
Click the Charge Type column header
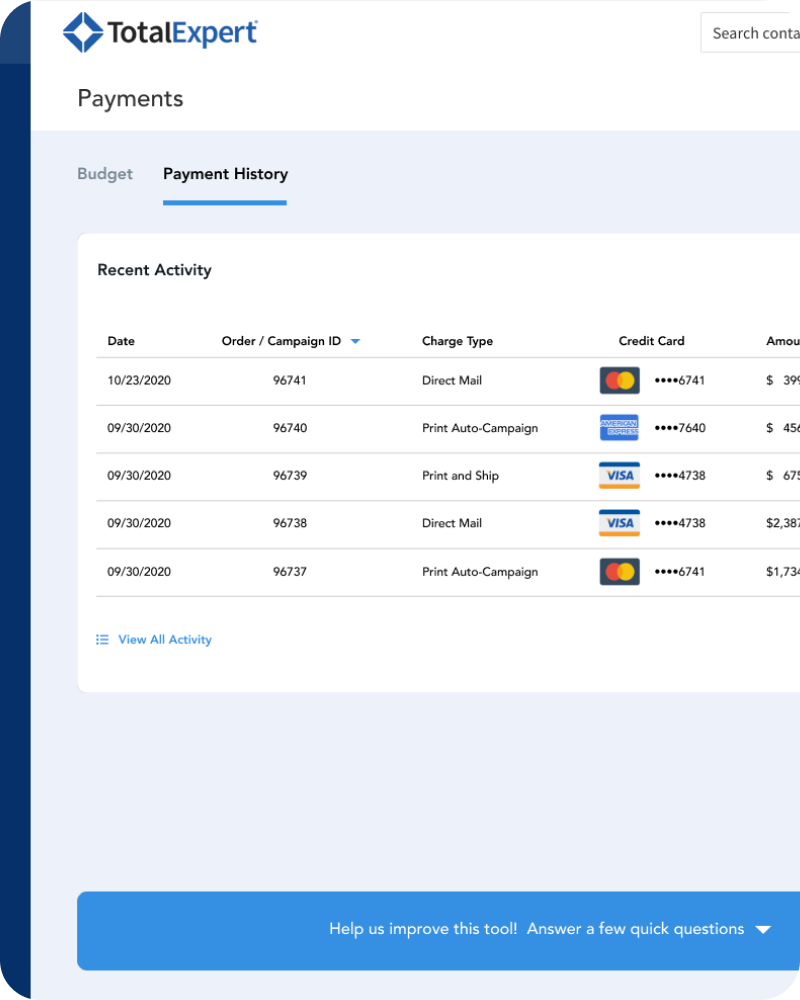click(x=457, y=341)
